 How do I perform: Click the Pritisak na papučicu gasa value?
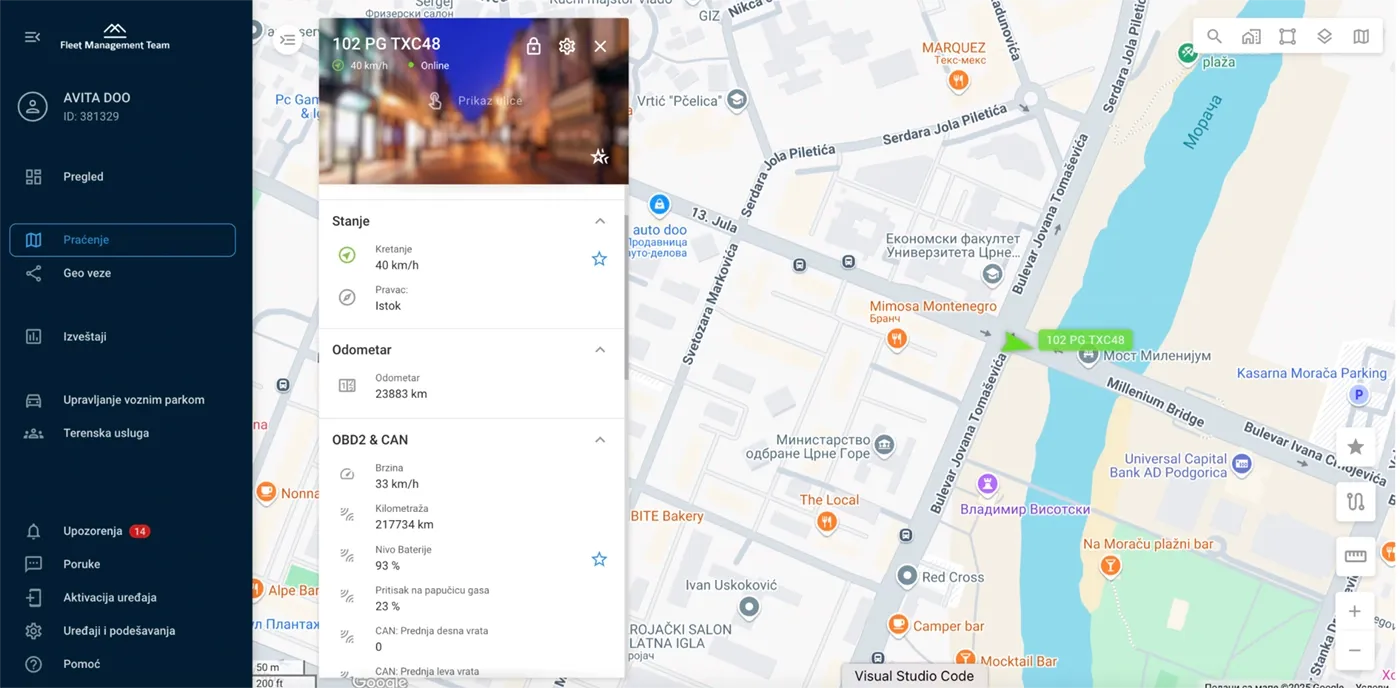tap(387, 606)
